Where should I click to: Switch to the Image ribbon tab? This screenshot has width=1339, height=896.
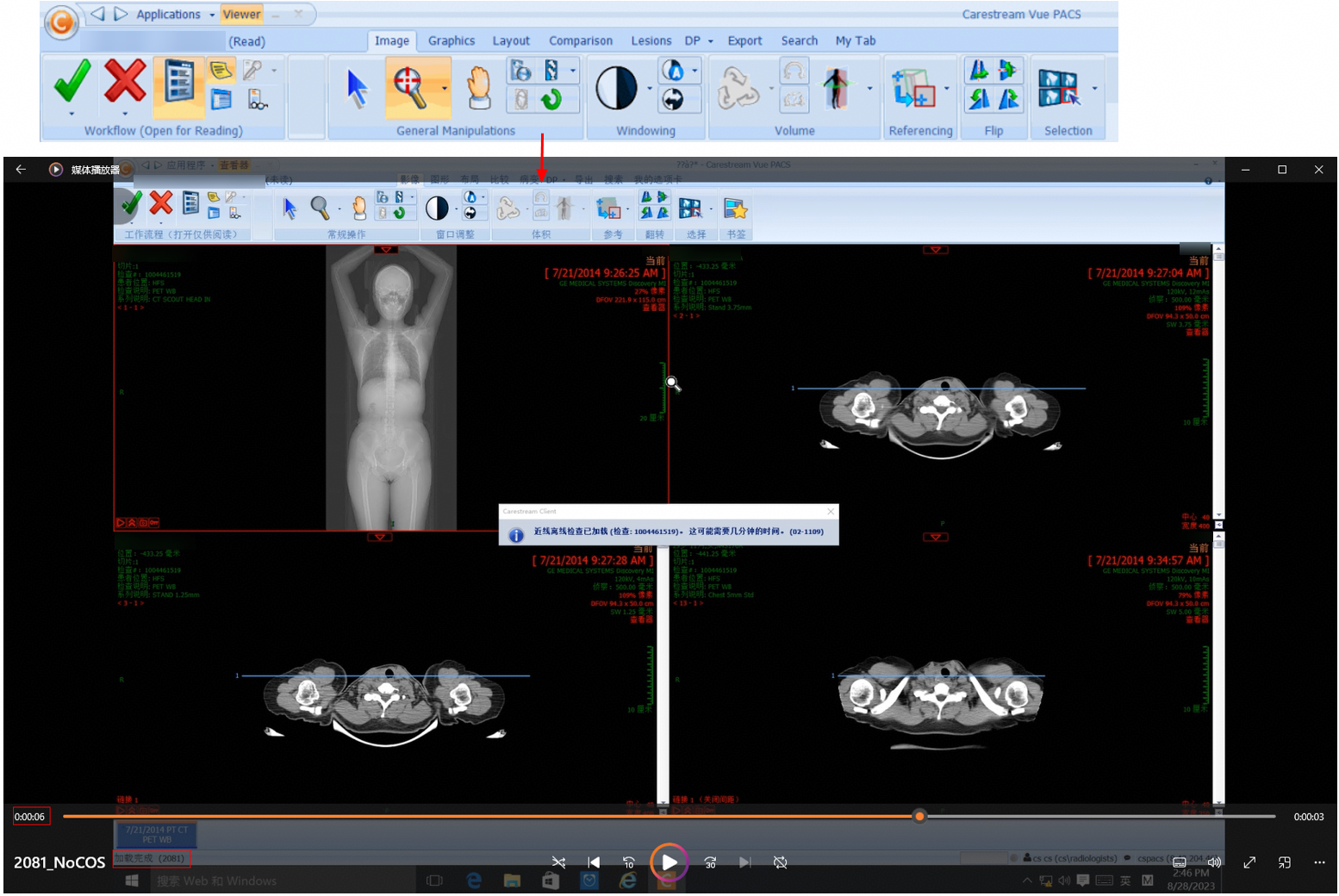[392, 40]
